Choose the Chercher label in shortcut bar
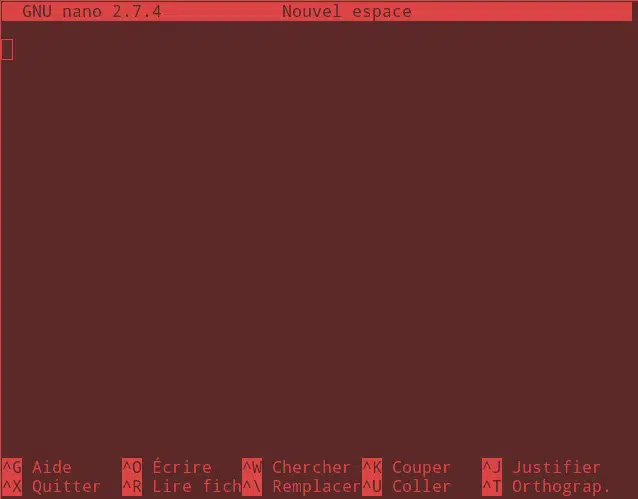This screenshot has width=638, height=499. tap(311, 467)
